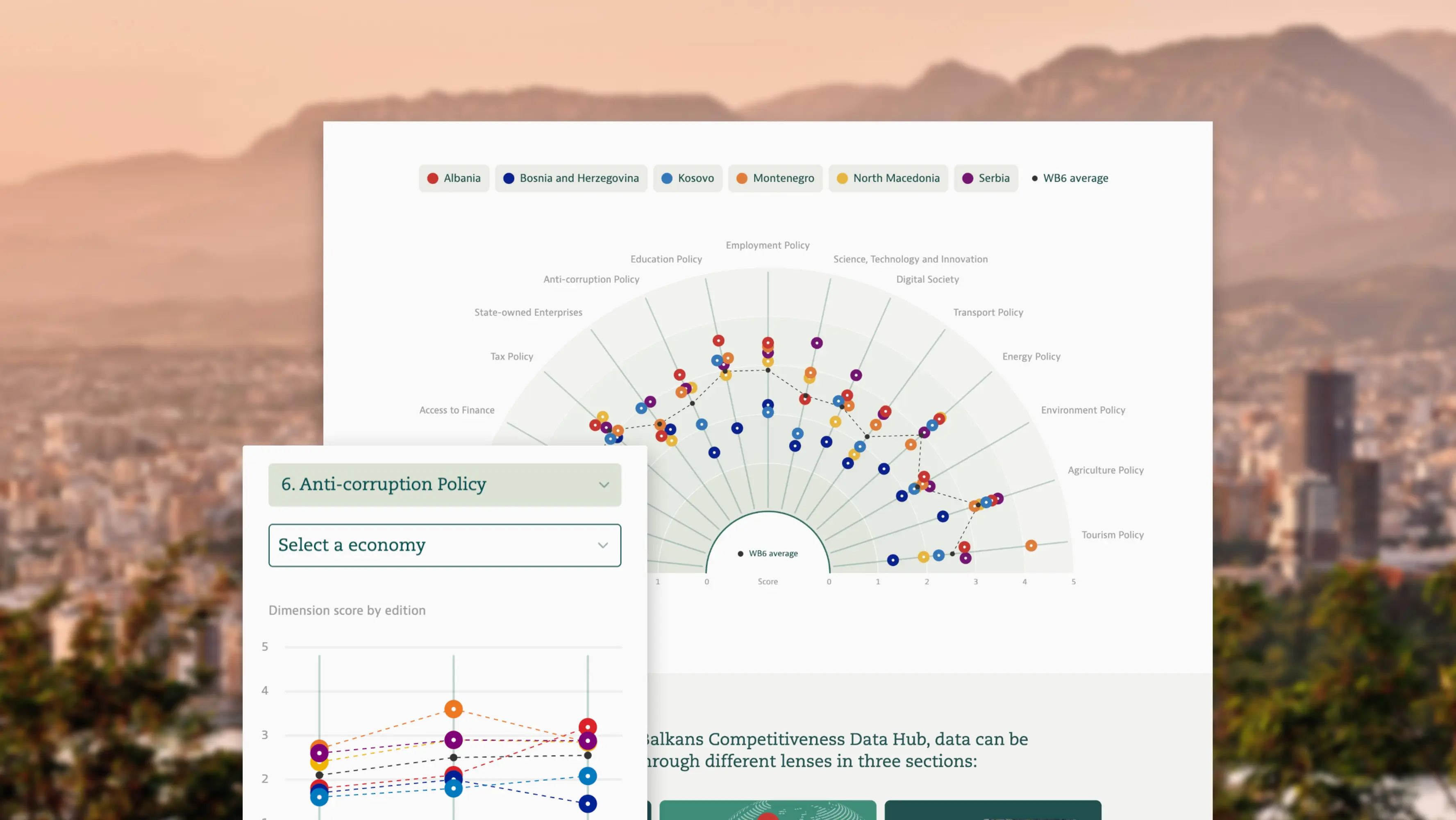Select the Employment Policy axis label
This screenshot has width=1456, height=820.
tap(767, 246)
